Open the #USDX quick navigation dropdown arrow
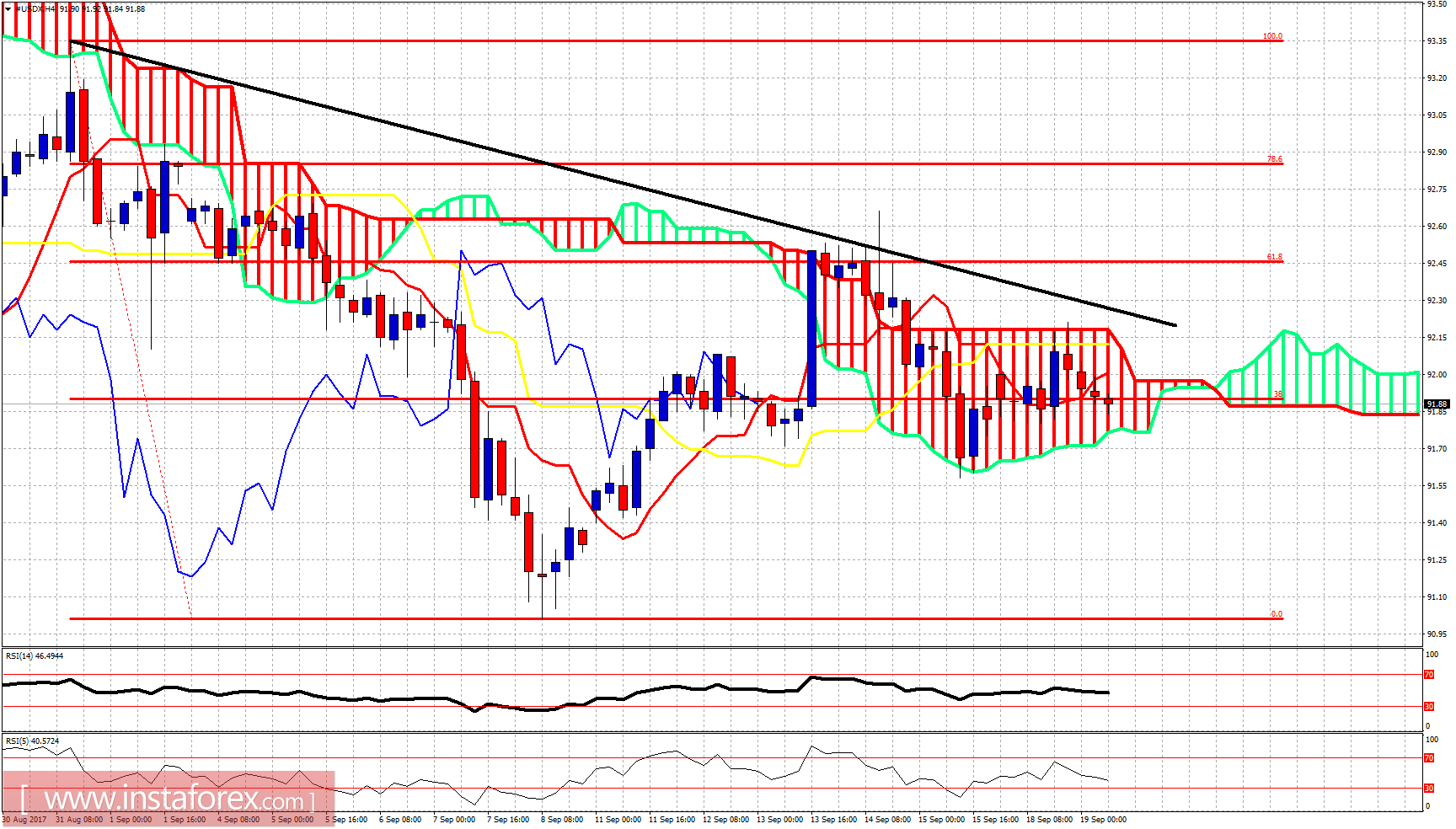The image size is (1456, 829). coord(8,7)
